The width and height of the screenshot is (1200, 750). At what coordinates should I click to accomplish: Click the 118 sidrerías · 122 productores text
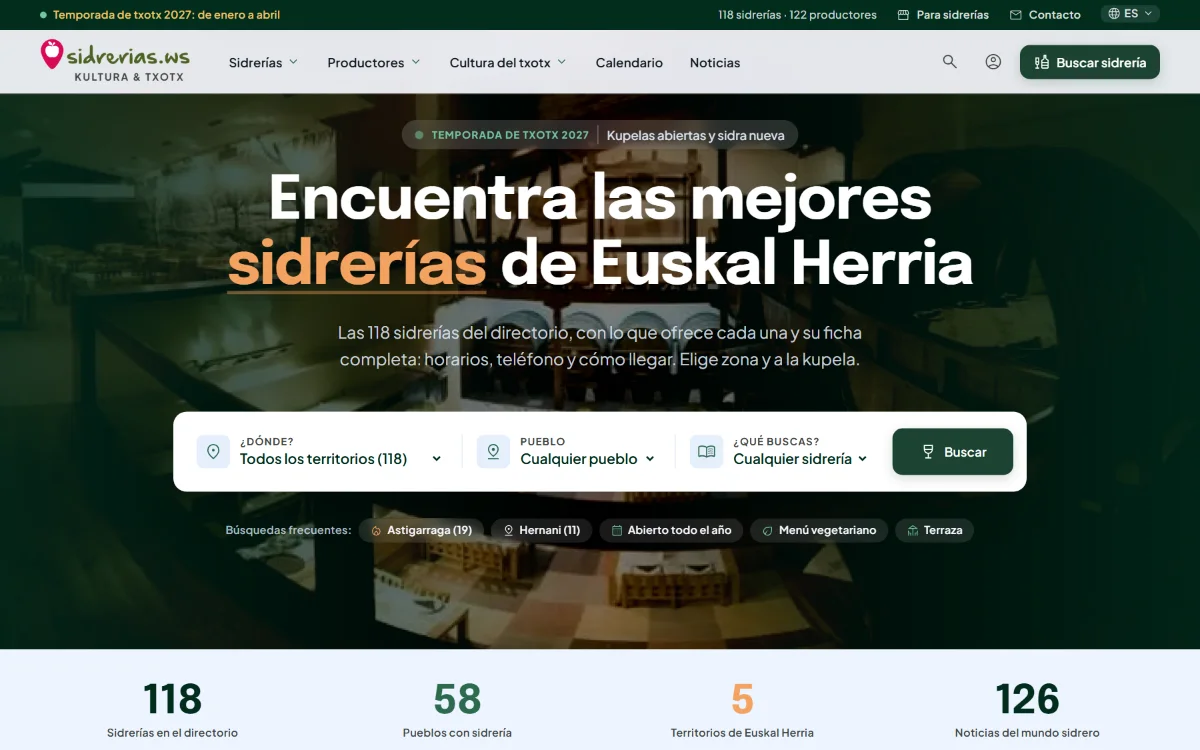[x=797, y=15]
